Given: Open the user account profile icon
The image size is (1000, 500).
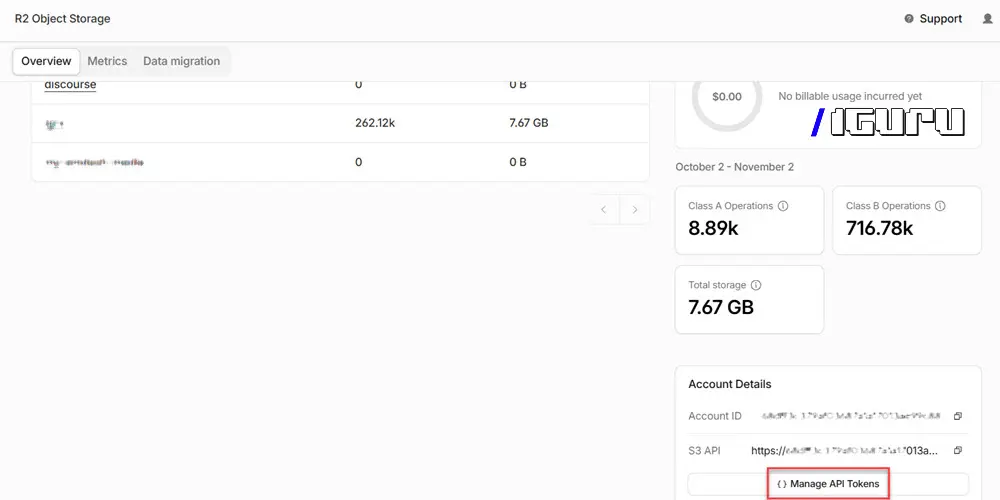Looking at the screenshot, I should point(988,19).
